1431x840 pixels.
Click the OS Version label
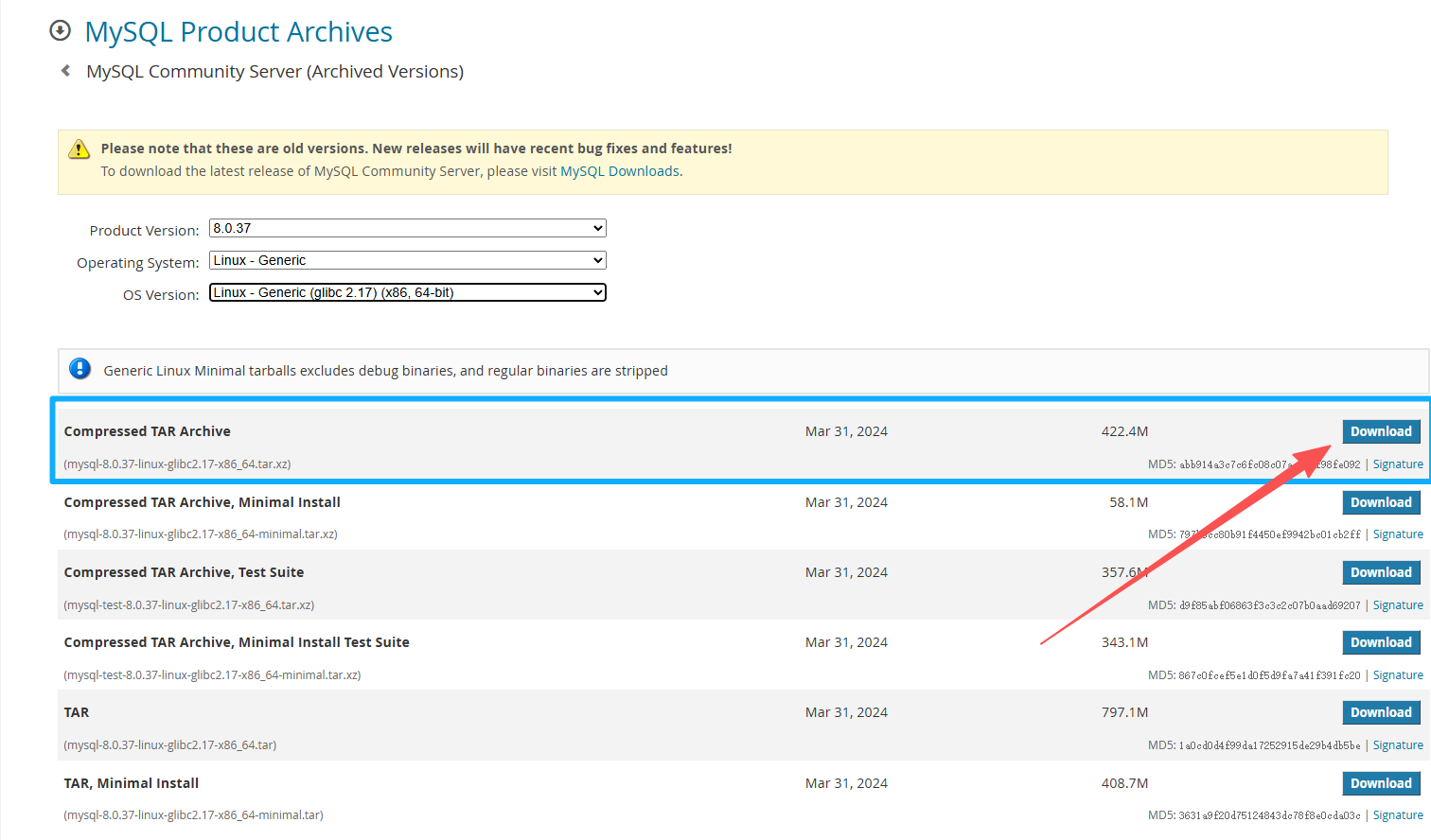click(161, 295)
